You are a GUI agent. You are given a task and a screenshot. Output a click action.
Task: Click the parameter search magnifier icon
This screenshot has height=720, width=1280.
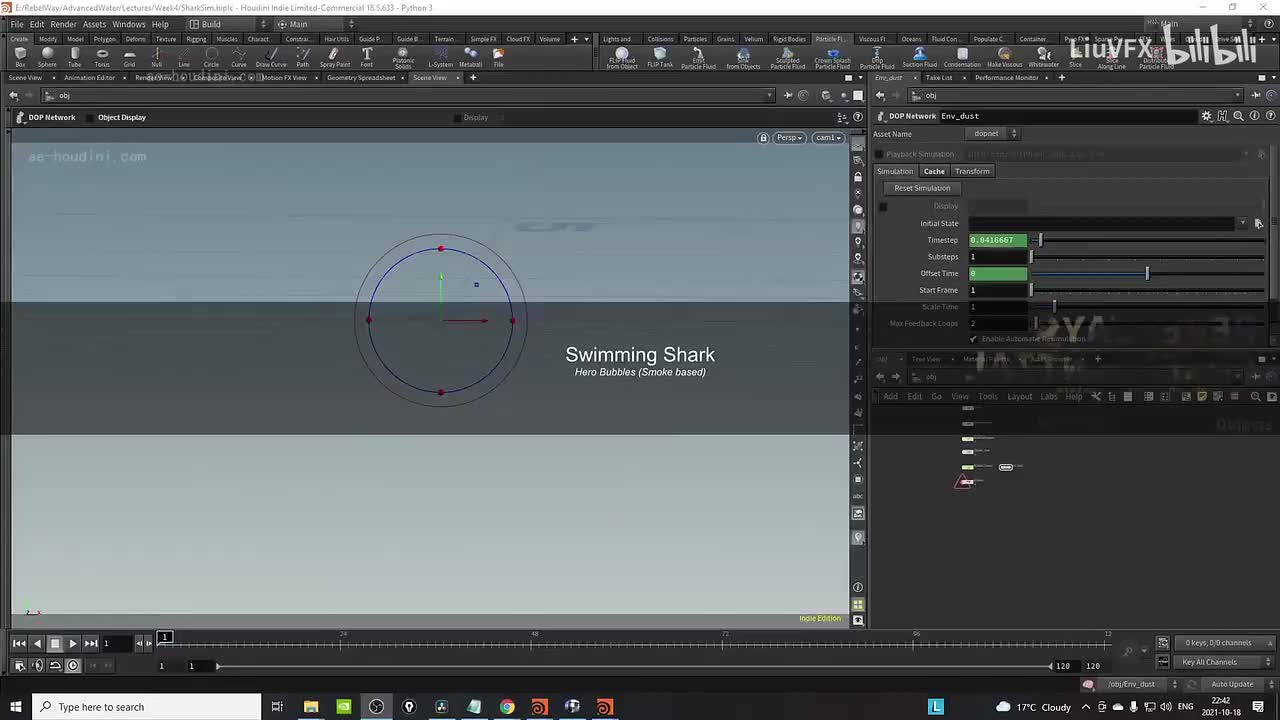pos(1238,116)
